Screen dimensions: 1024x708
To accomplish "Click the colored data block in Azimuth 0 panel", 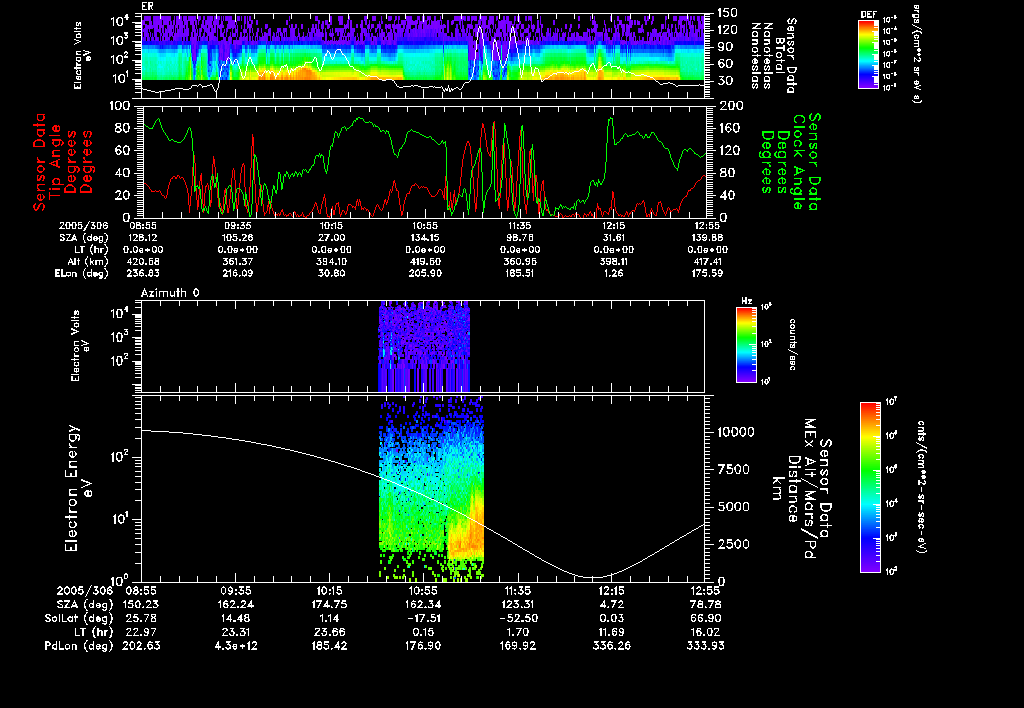I will 424,346.
